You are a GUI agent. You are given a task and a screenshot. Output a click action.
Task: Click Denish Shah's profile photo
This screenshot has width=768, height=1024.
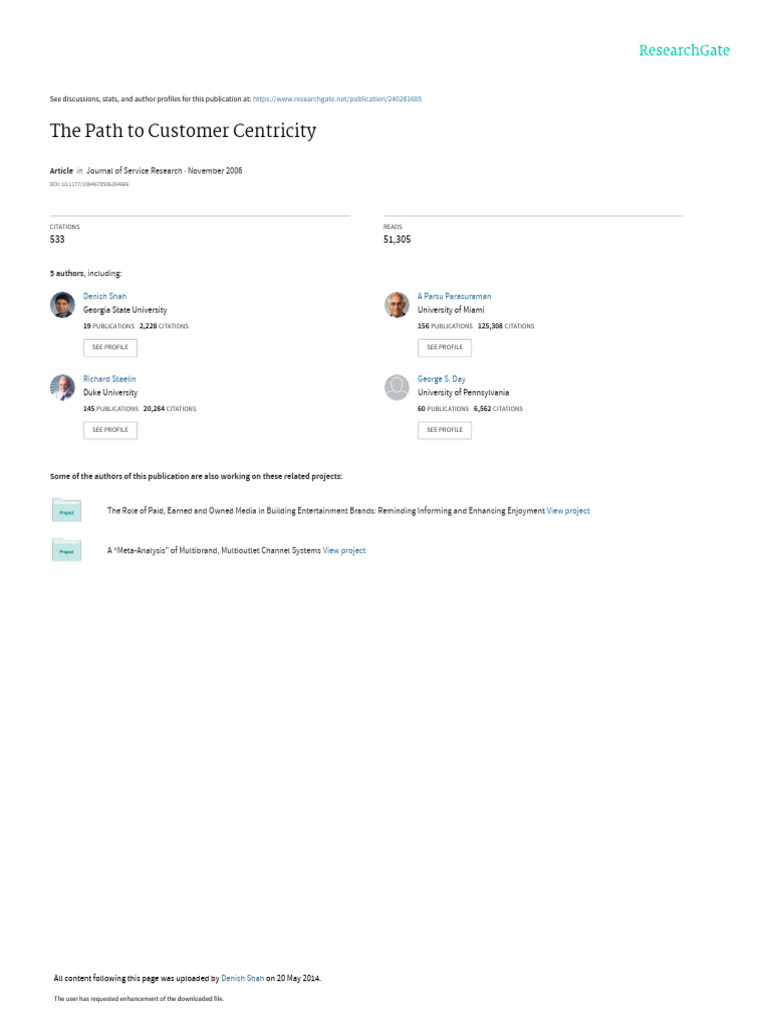point(62,305)
